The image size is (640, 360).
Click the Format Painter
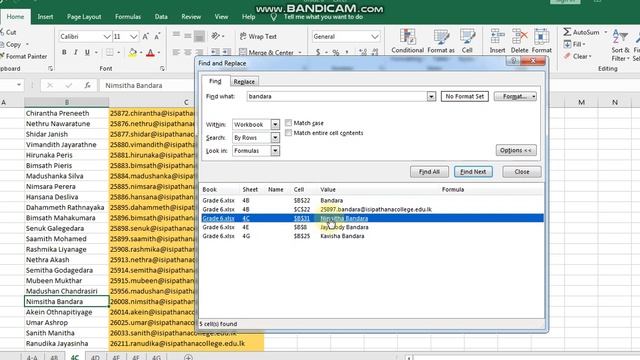pyautogui.click(x=24, y=56)
